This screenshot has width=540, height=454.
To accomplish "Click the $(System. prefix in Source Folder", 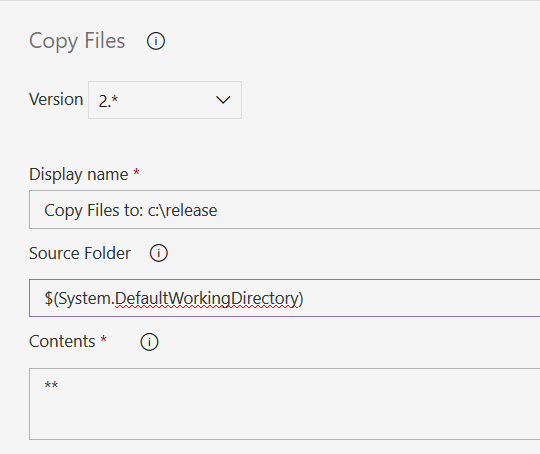I will coord(79,298).
